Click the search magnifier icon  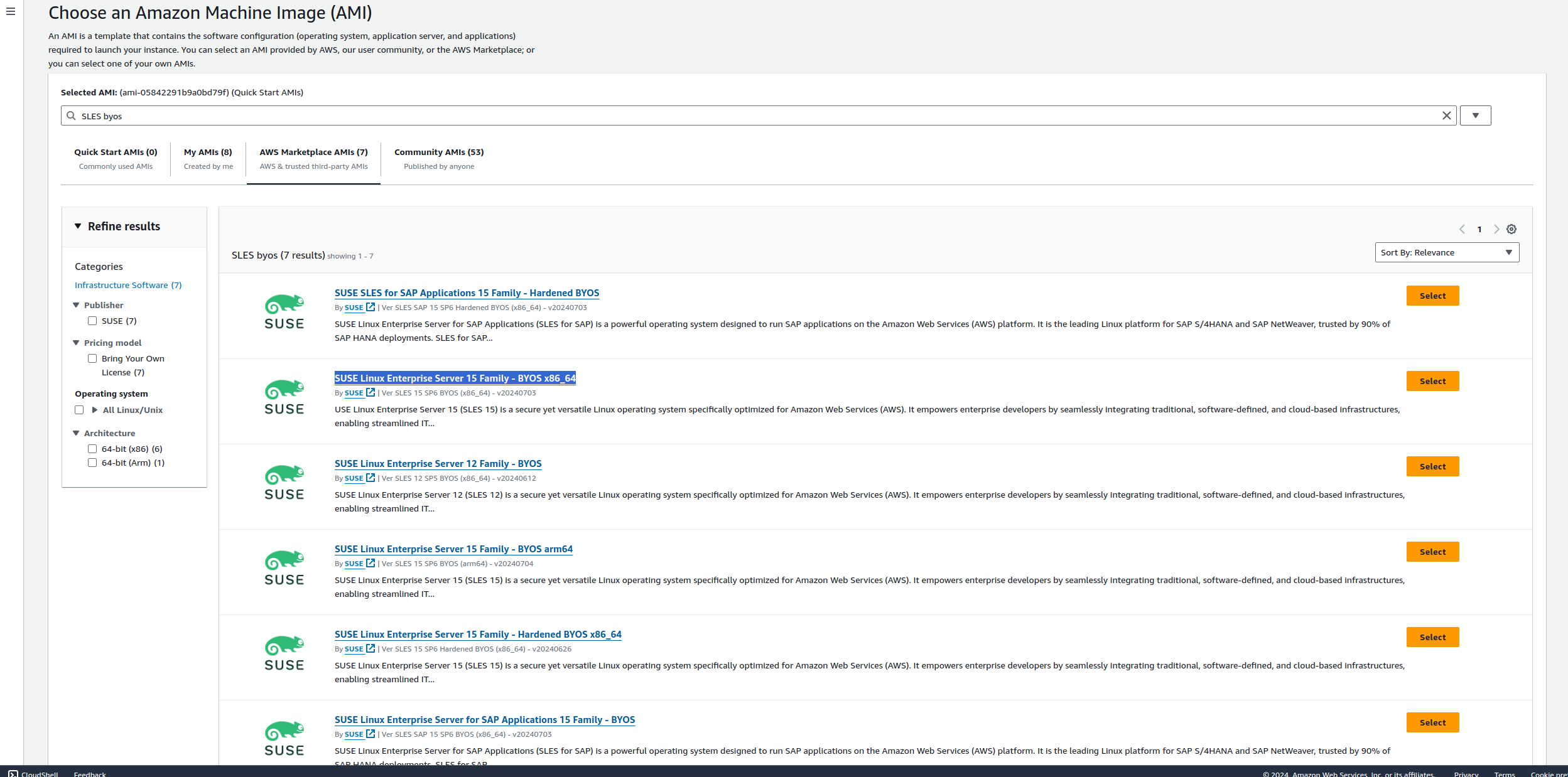[x=71, y=115]
